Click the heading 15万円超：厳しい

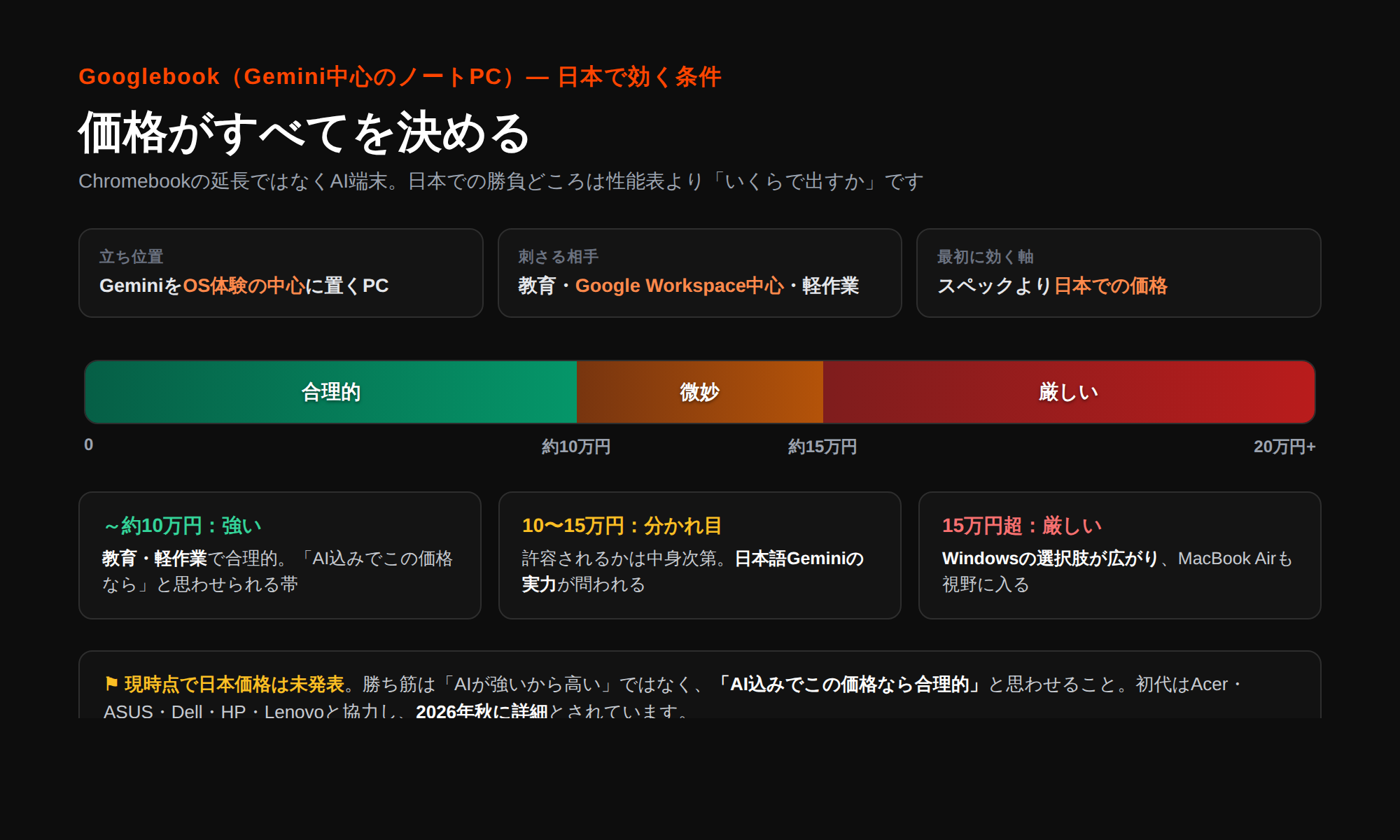1022,526
